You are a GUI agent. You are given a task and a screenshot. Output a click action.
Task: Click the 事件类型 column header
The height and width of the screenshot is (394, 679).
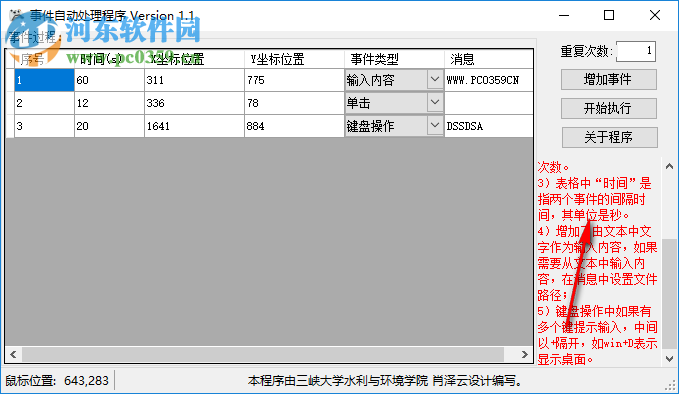[x=394, y=59]
